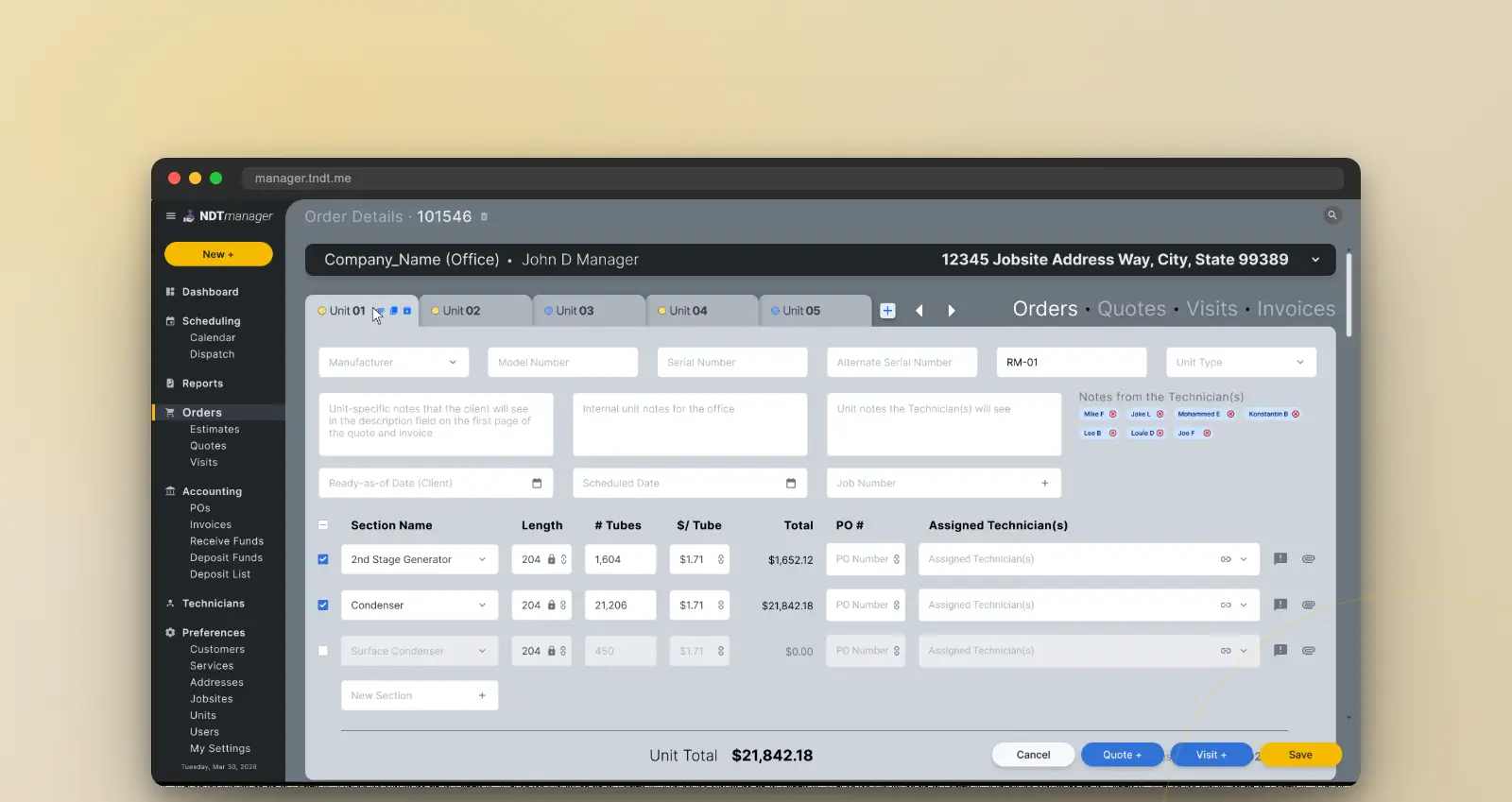Uncheck the 2nd Stage Generator checkbox

click(x=323, y=559)
